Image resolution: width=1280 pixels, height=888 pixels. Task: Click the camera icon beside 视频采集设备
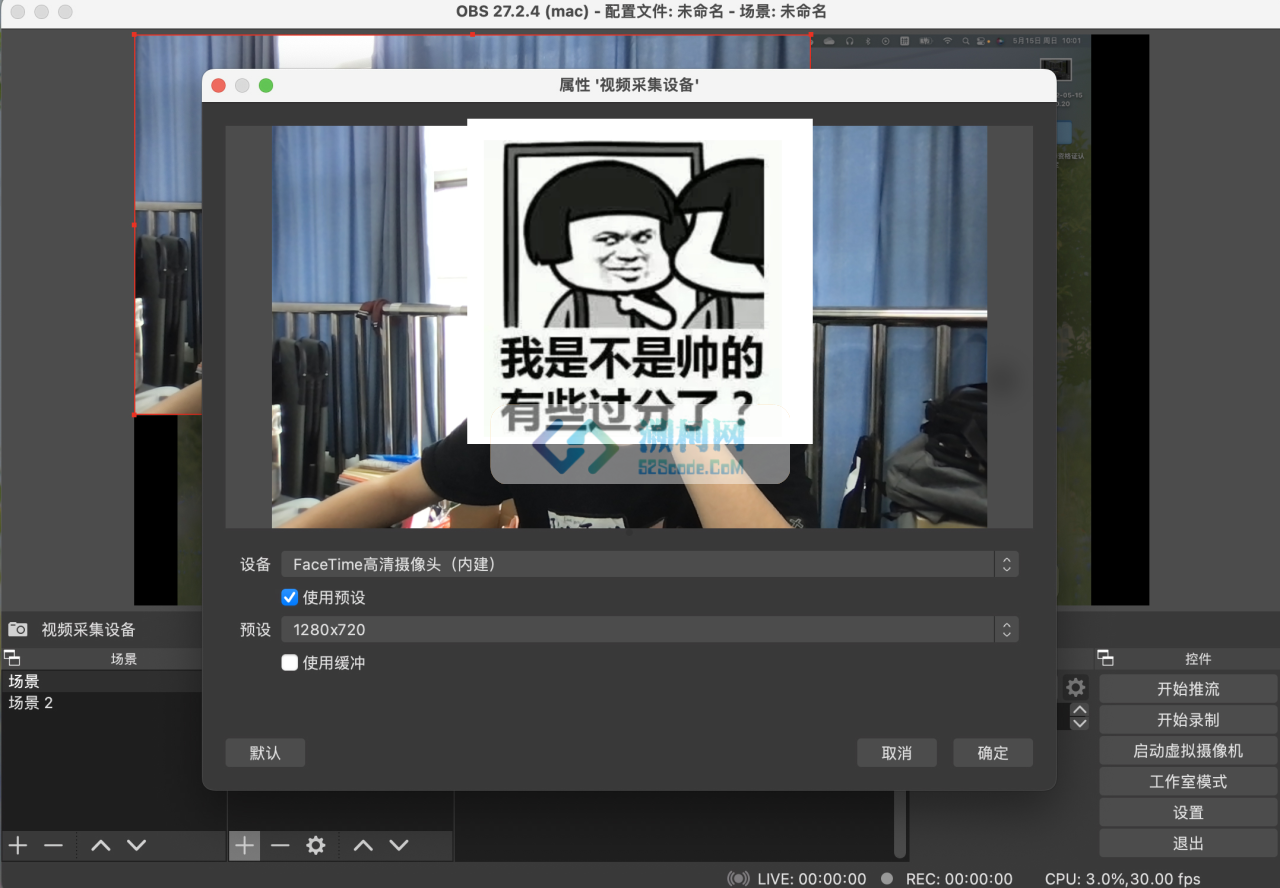(18, 629)
